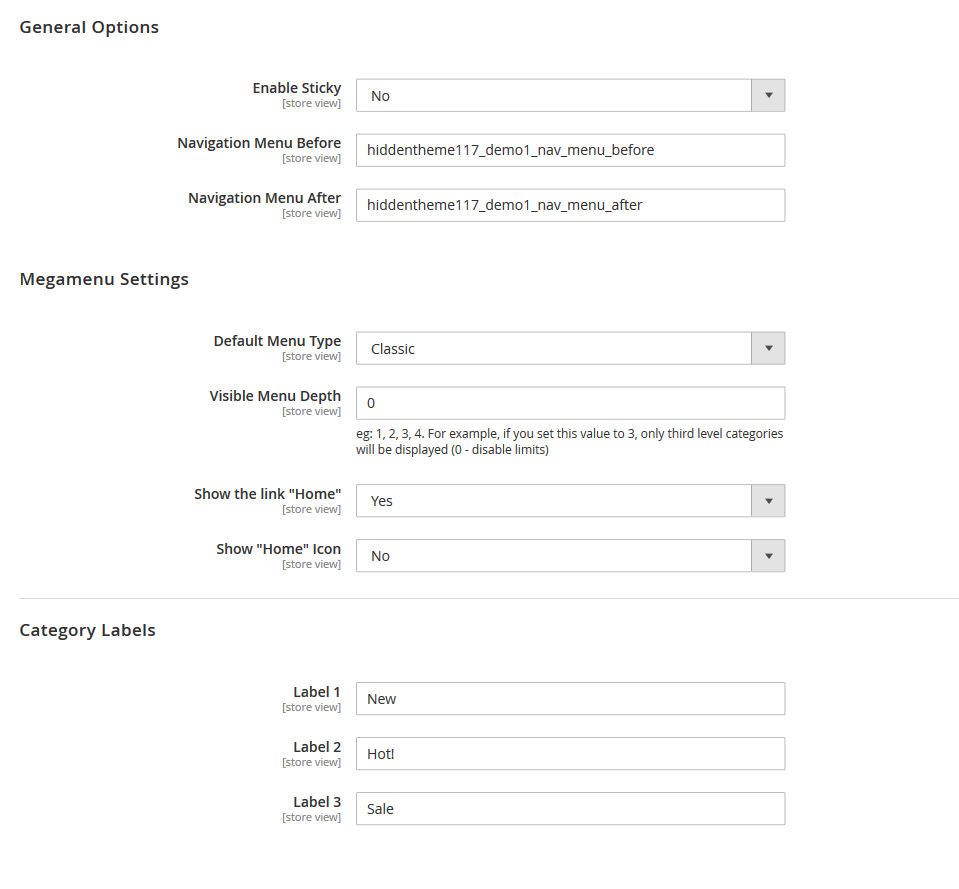Click the dropdown arrow next to Enable Sticky
This screenshot has width=959, height=889.
coord(768,95)
